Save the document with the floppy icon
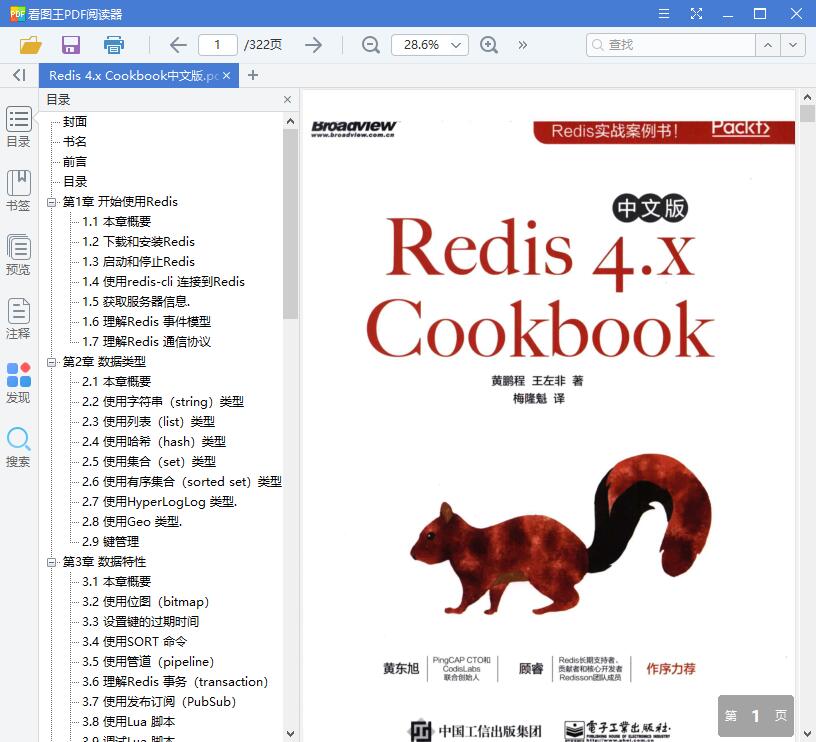The width and height of the screenshot is (816, 742). tap(71, 45)
